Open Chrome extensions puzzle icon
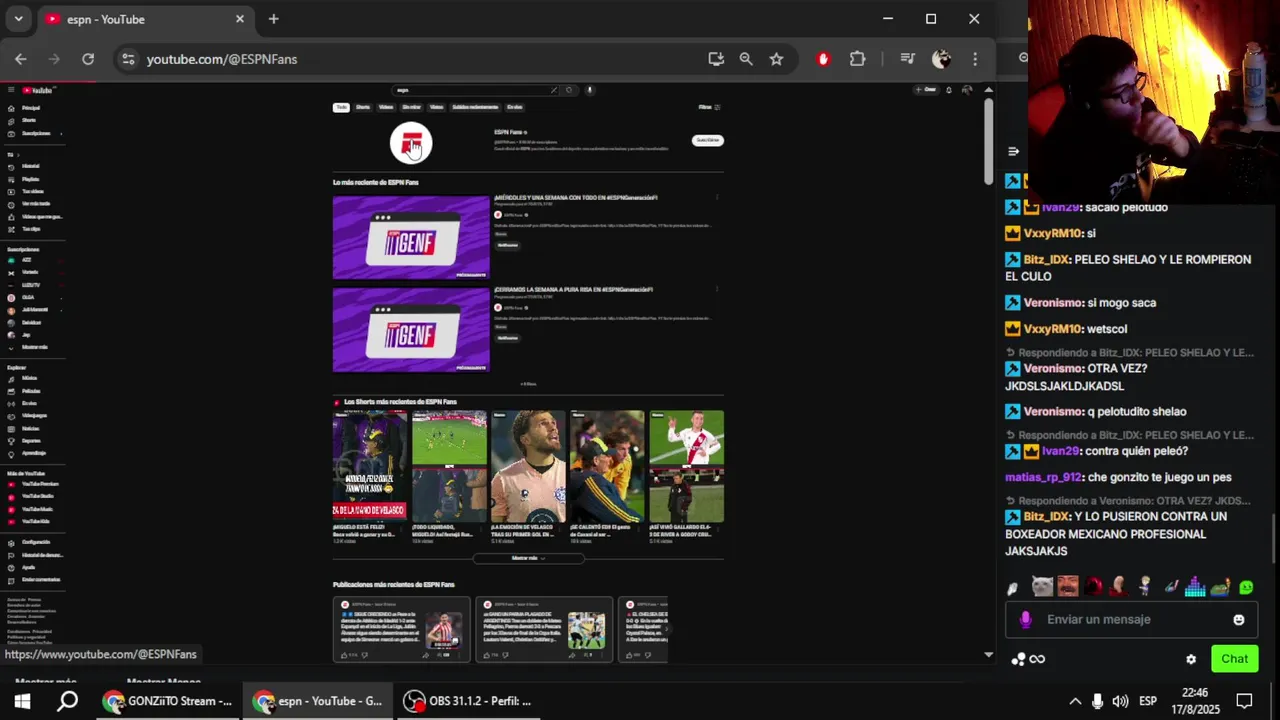Viewport: 1280px width, 720px height. coord(857,59)
